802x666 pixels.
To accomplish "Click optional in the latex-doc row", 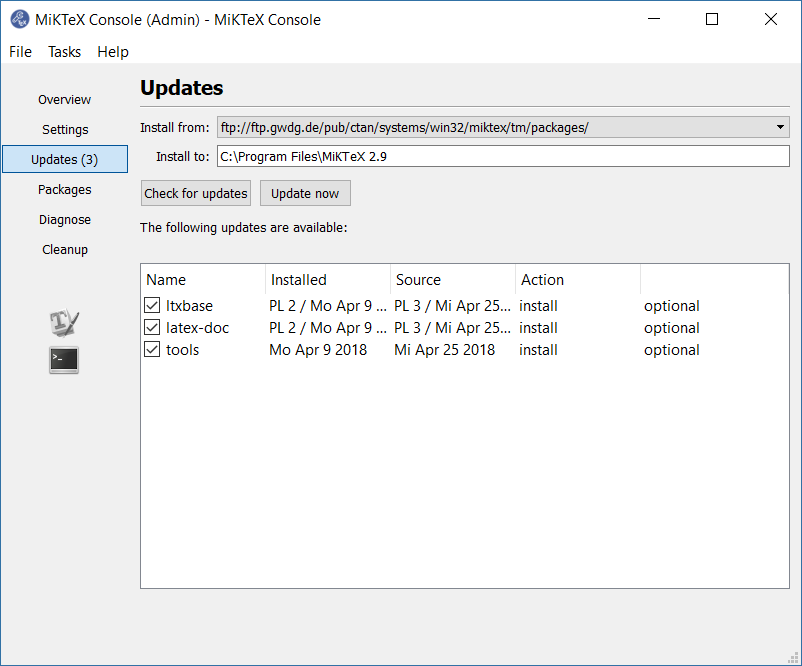I will [x=672, y=328].
